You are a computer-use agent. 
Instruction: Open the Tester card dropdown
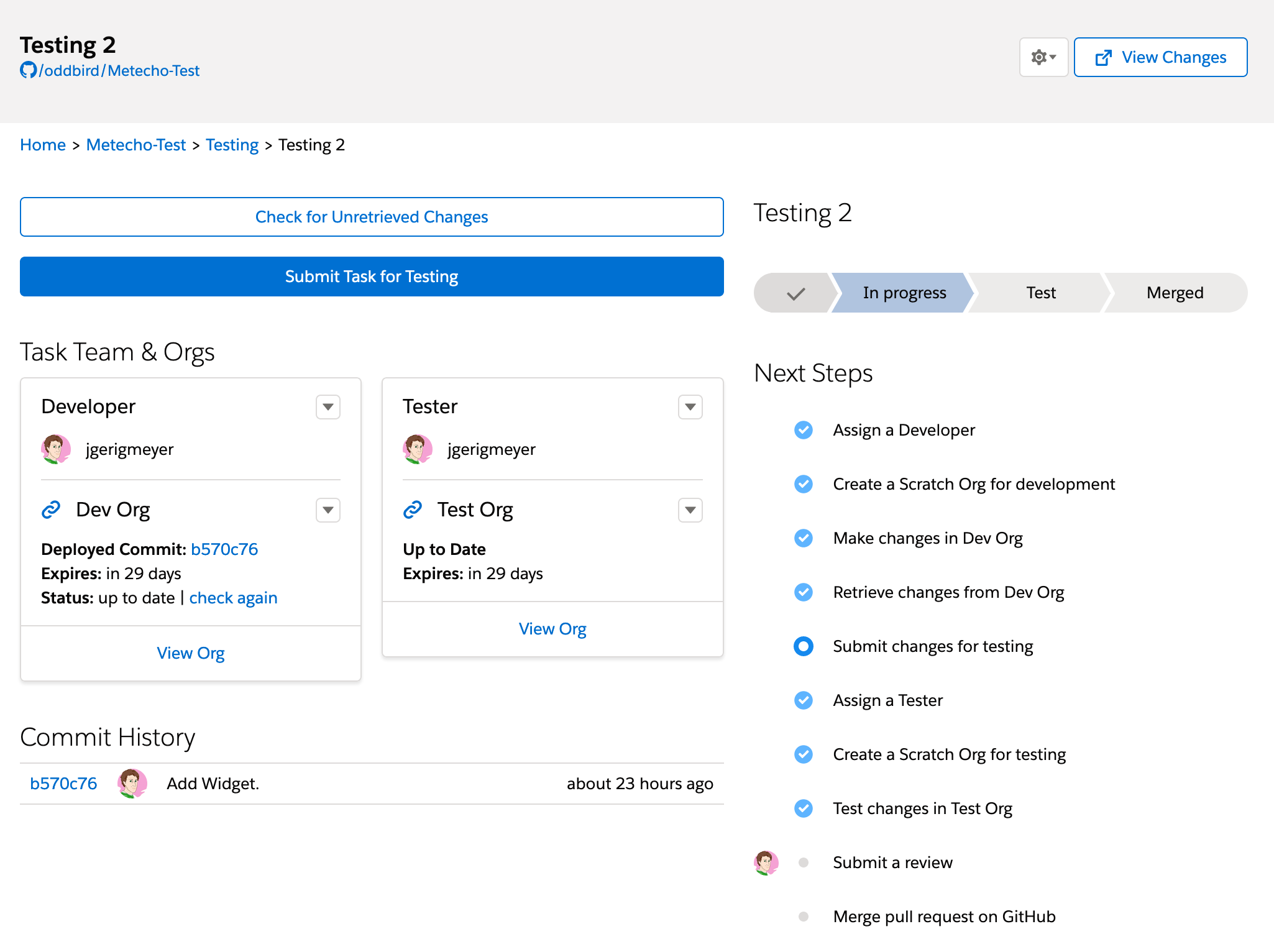point(690,407)
